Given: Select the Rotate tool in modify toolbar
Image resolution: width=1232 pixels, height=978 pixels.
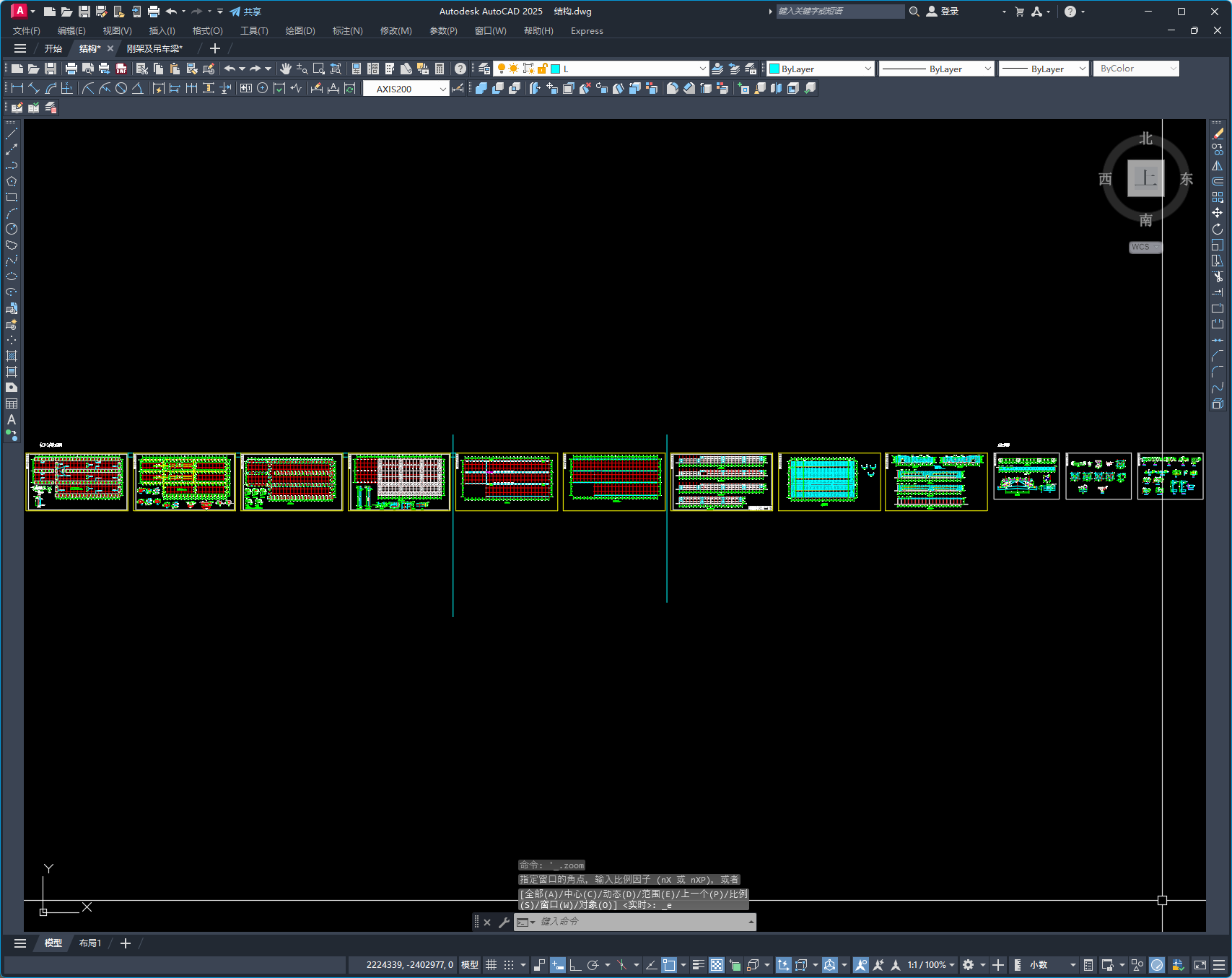Looking at the screenshot, I should click(1218, 229).
